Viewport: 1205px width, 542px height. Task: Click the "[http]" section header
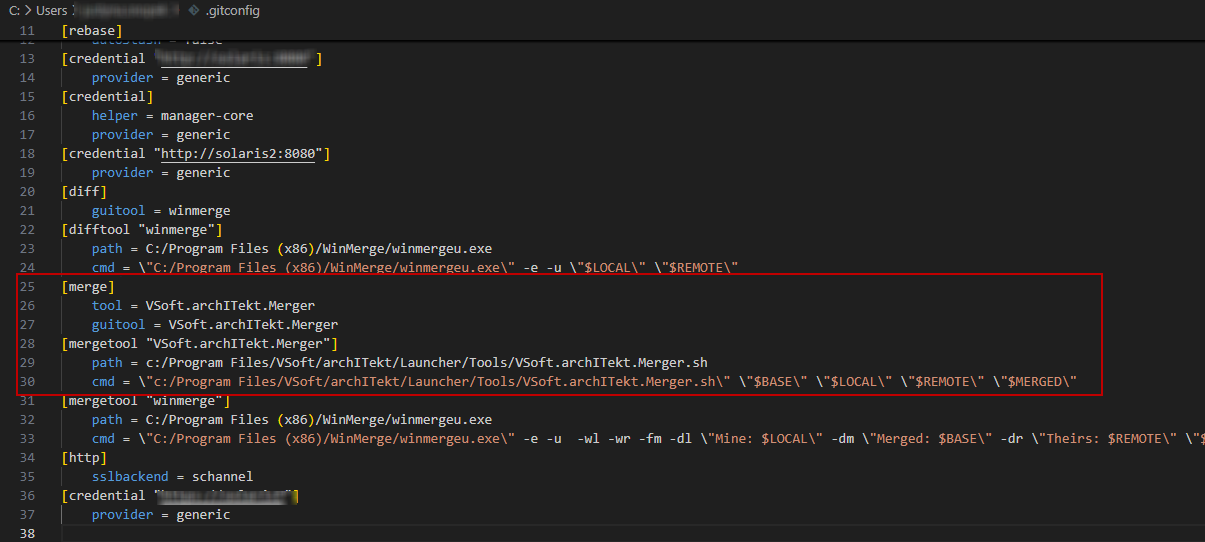click(x=84, y=457)
